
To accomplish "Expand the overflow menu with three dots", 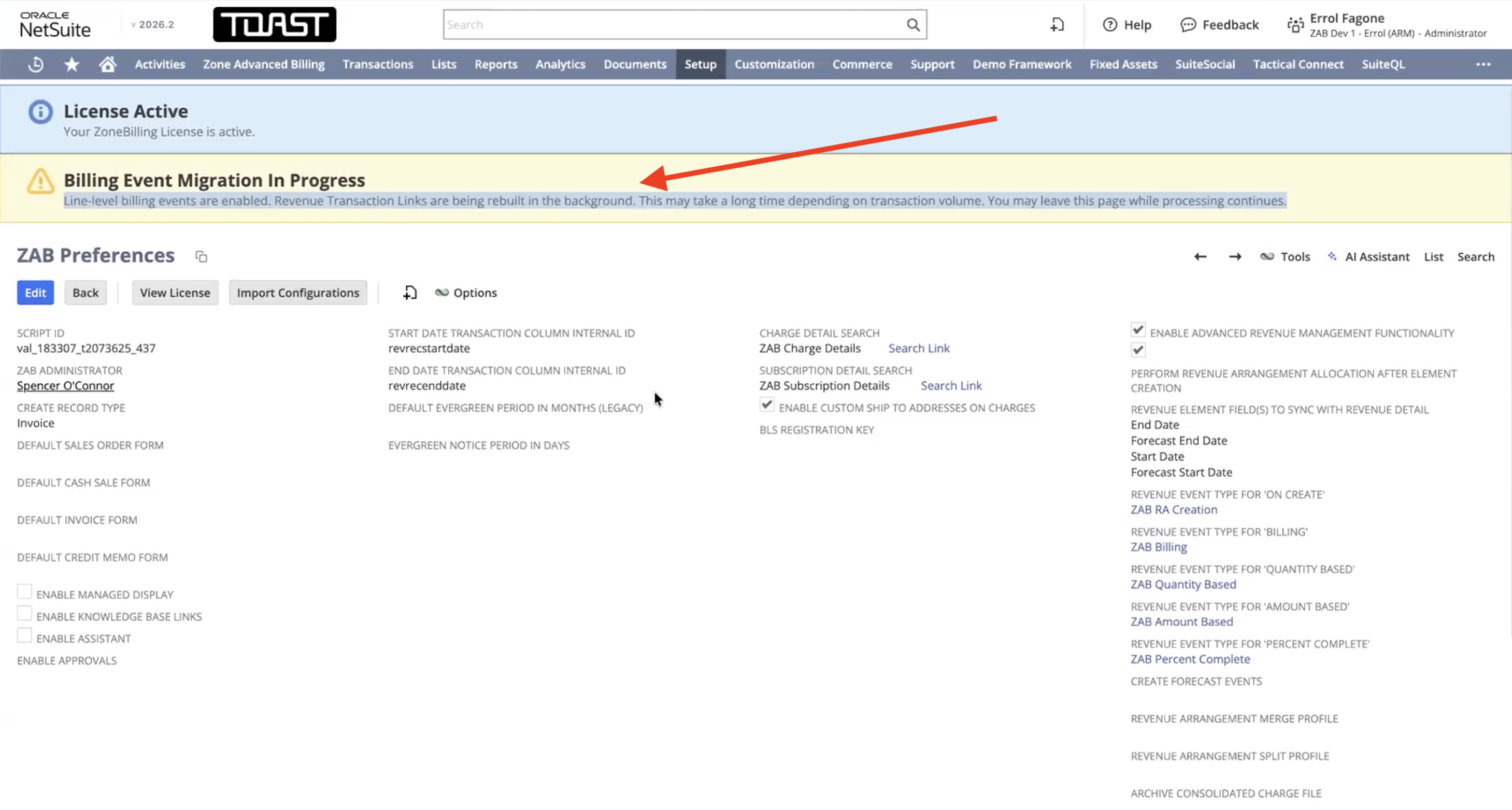I will click(x=1483, y=65).
